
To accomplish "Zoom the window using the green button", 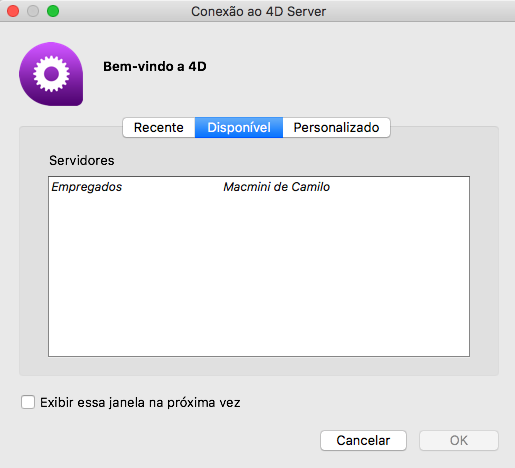I will pyautogui.click(x=53, y=11).
